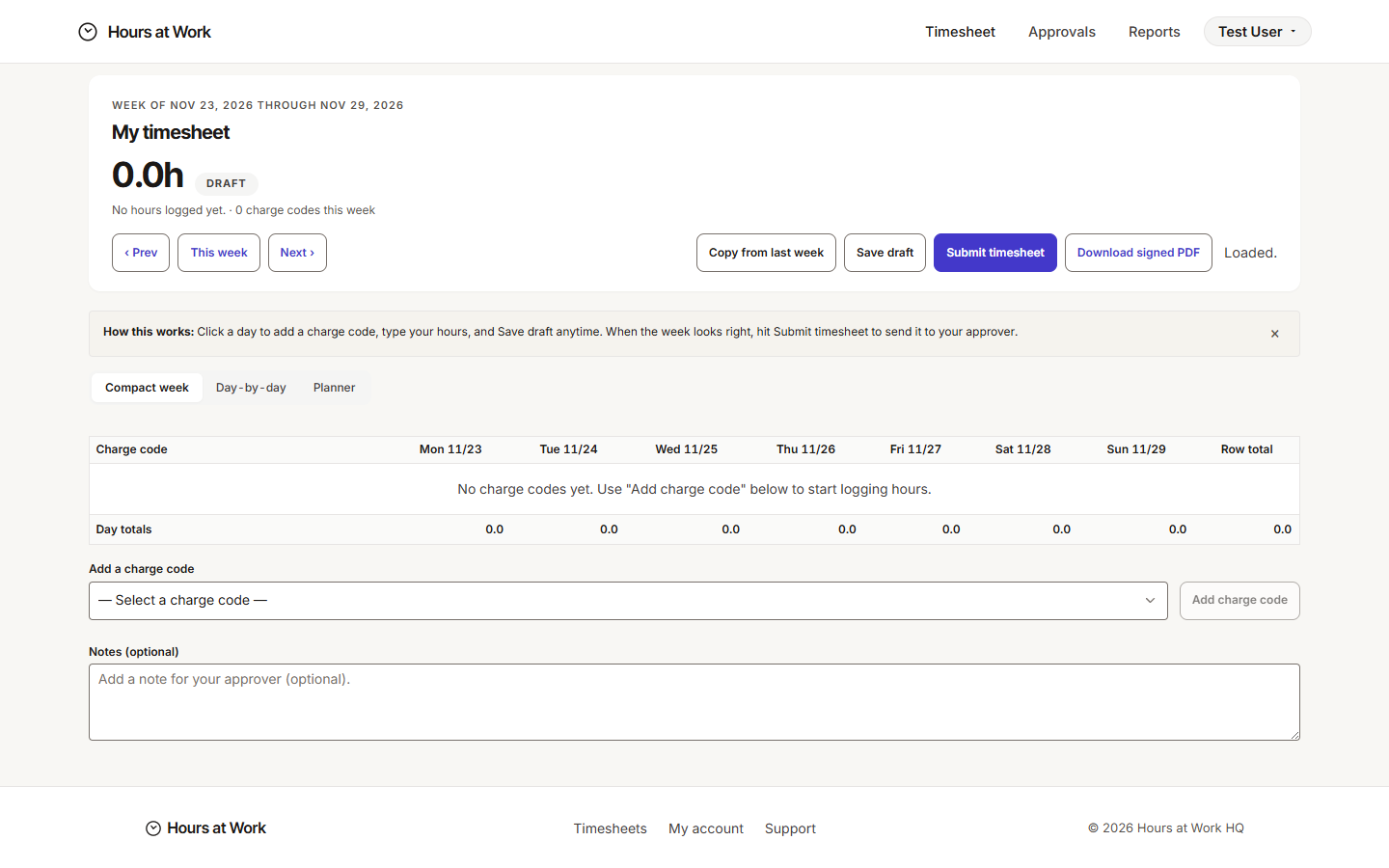1389x868 pixels.
Task: Open the Reports nav item
Action: click(1155, 32)
